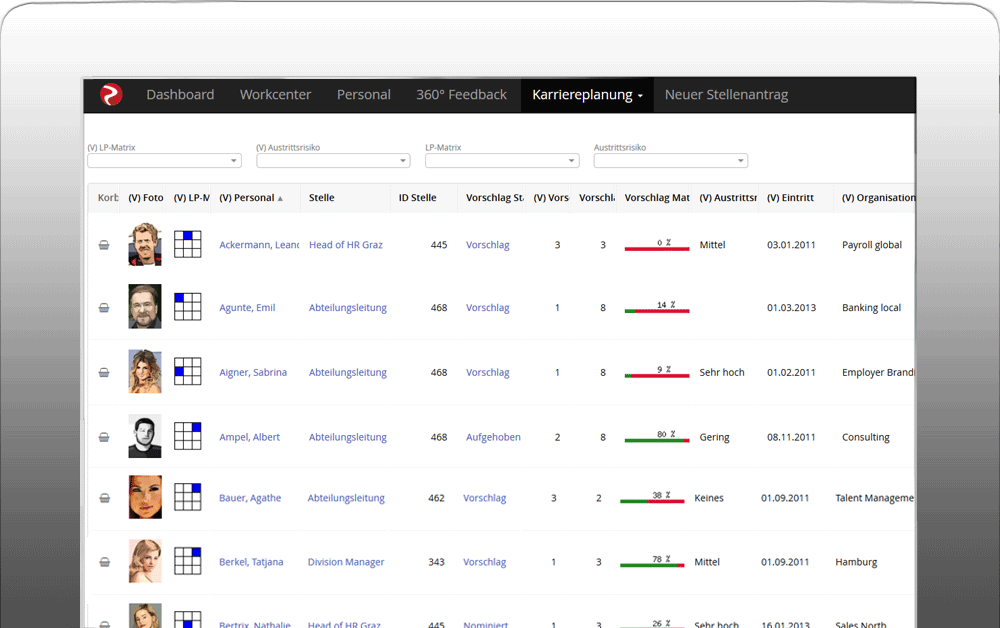
Task: Select the Consulting organisation cell
Action: coord(865,437)
